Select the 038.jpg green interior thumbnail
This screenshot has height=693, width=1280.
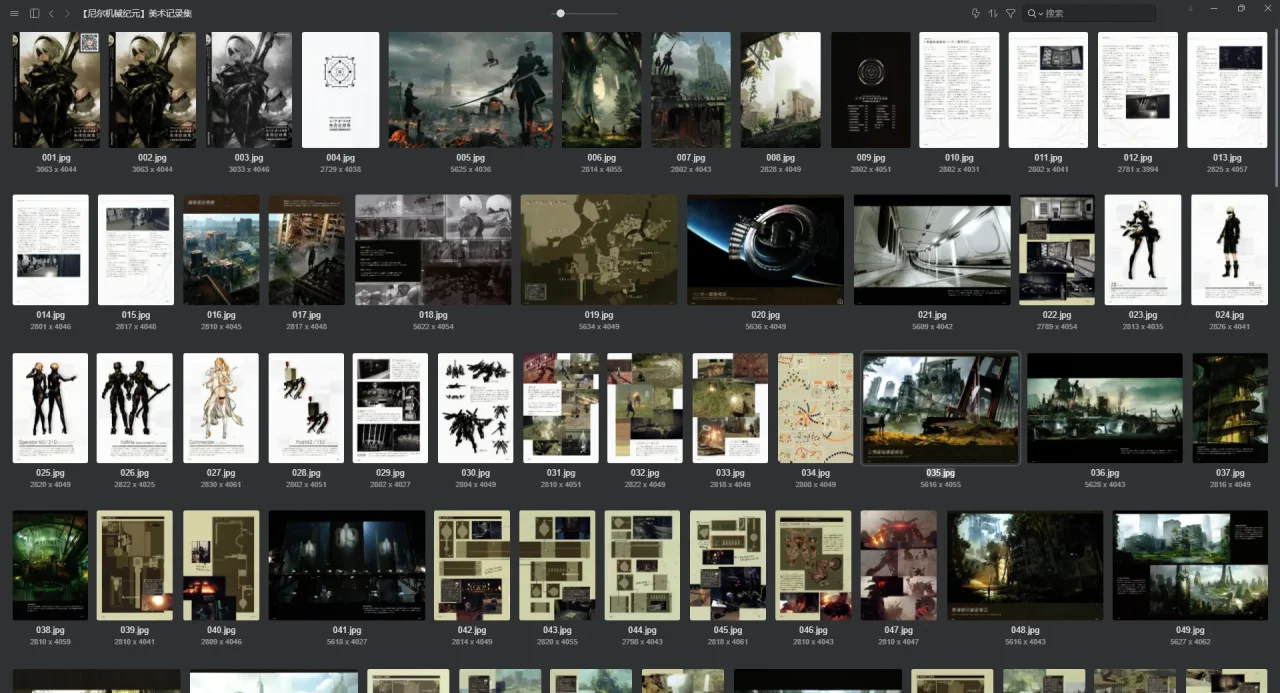50,566
